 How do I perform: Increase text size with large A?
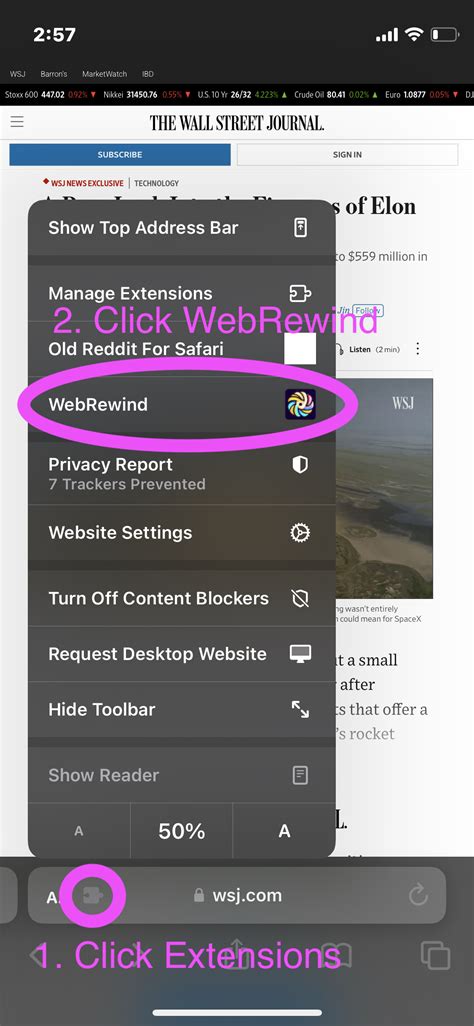pyautogui.click(x=284, y=831)
